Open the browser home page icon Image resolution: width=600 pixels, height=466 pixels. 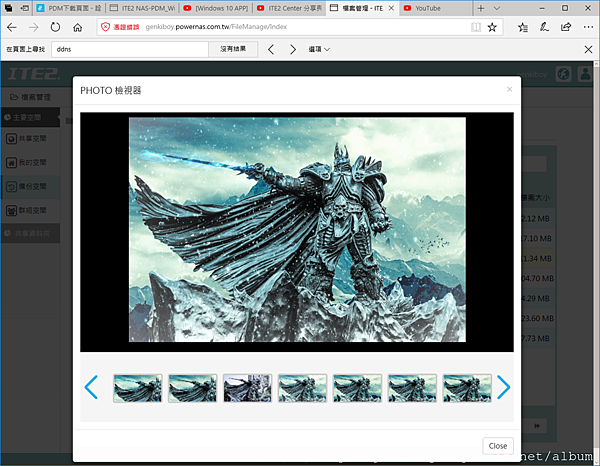(78, 27)
